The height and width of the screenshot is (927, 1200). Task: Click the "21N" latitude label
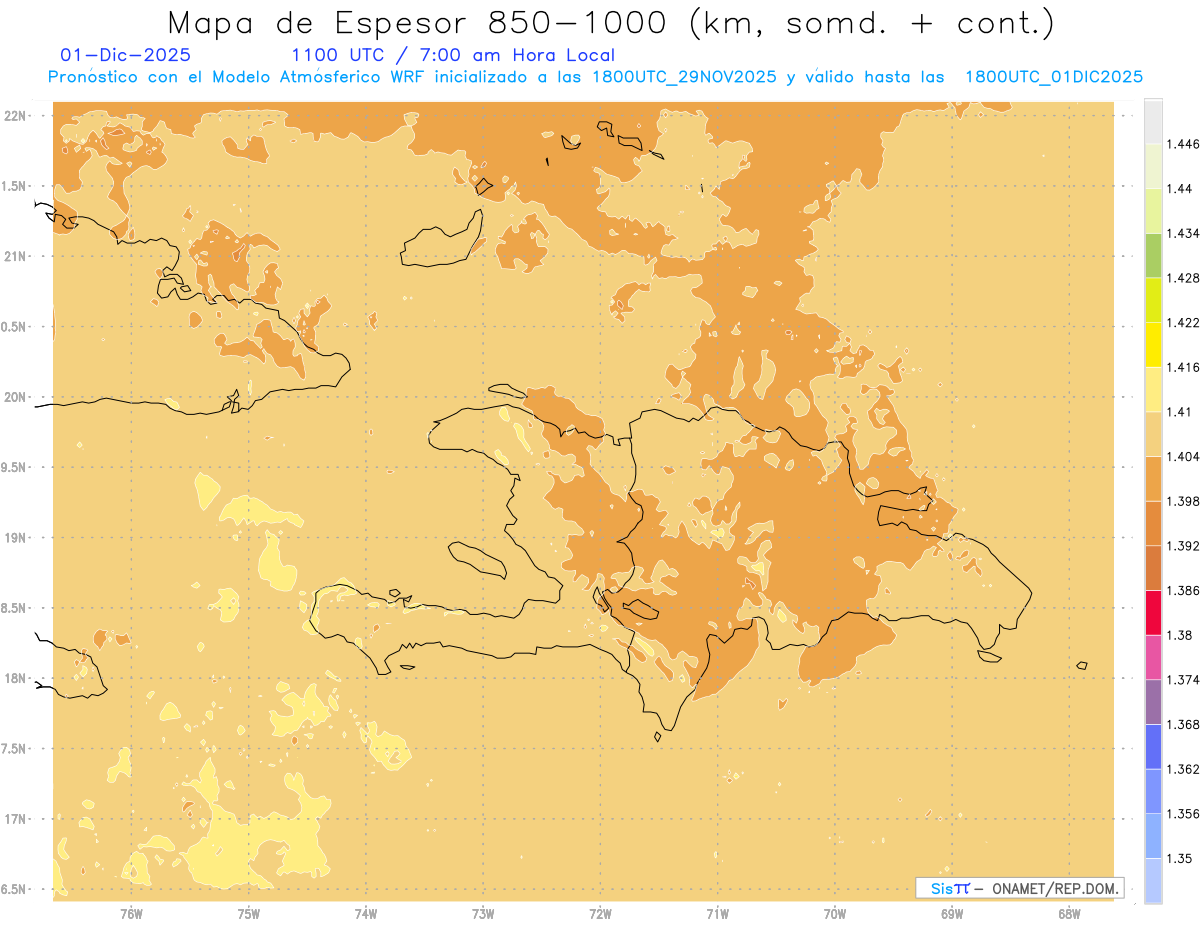tap(16, 256)
